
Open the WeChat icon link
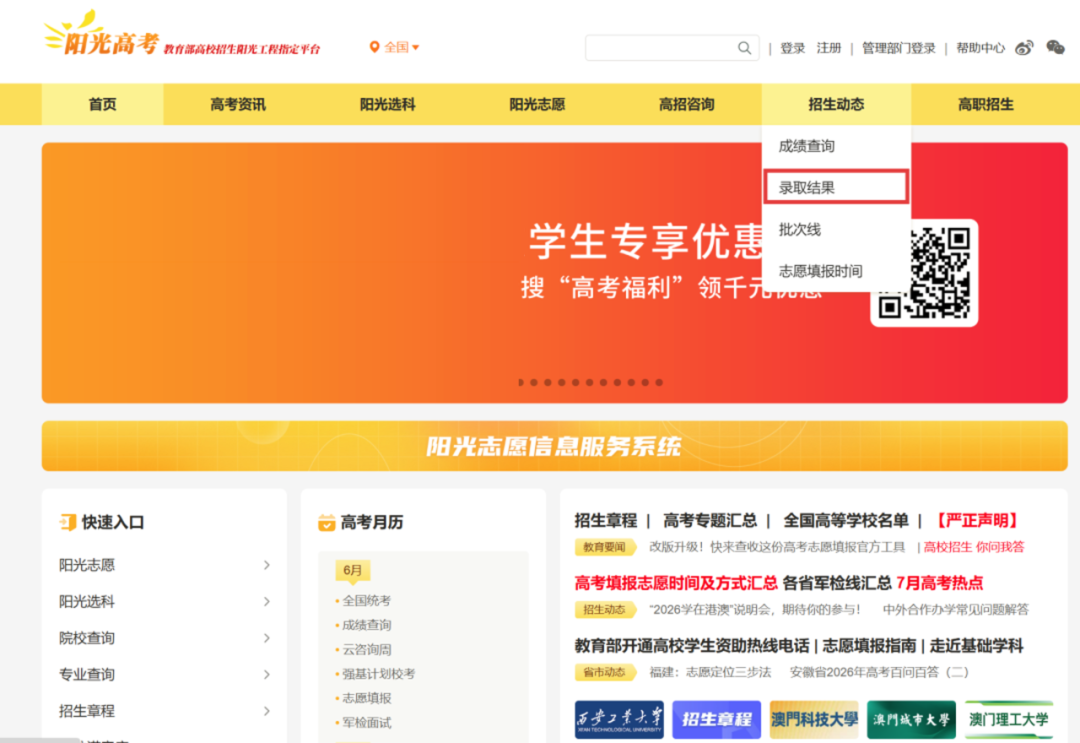1055,47
